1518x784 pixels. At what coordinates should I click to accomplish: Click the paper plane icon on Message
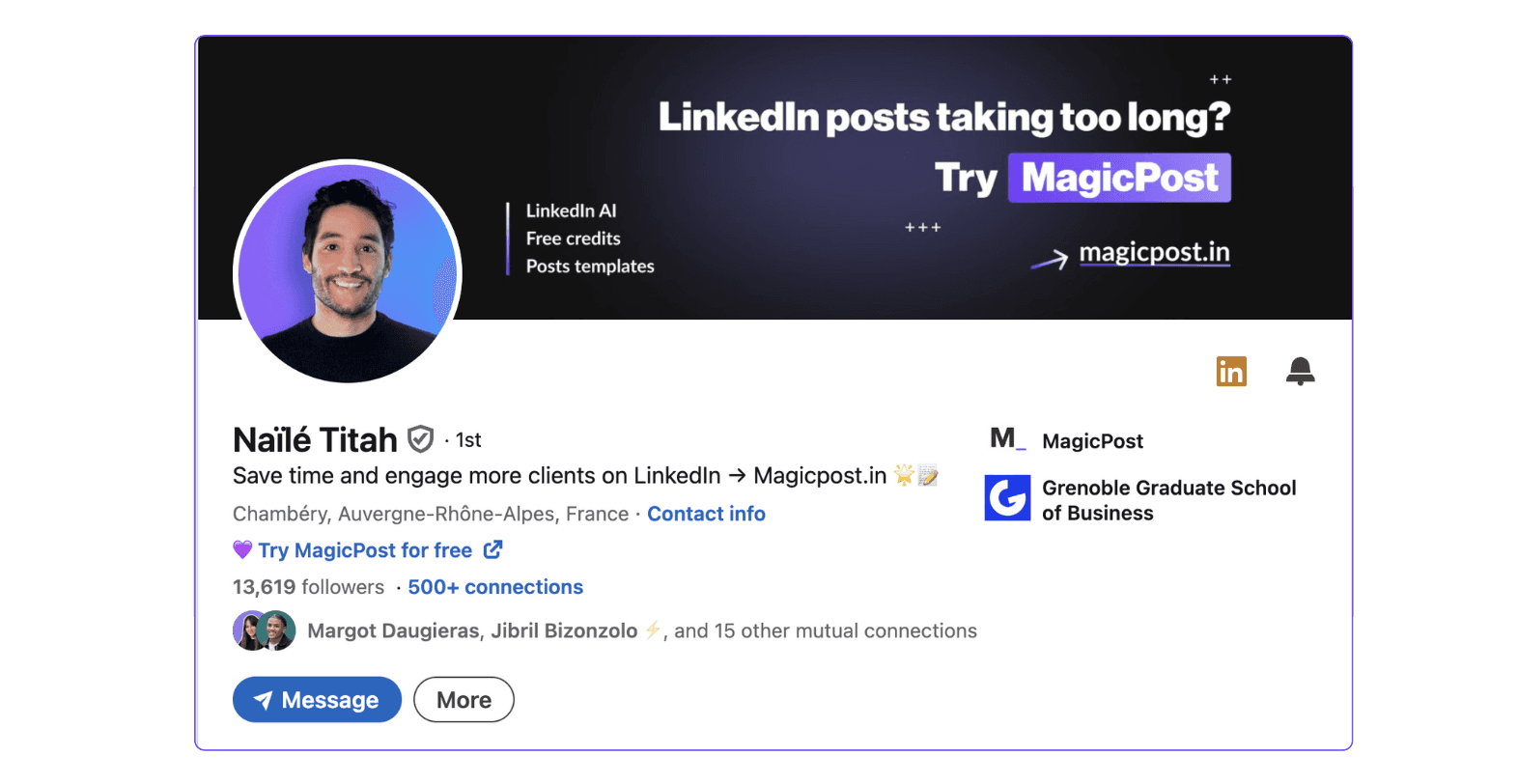[263, 700]
